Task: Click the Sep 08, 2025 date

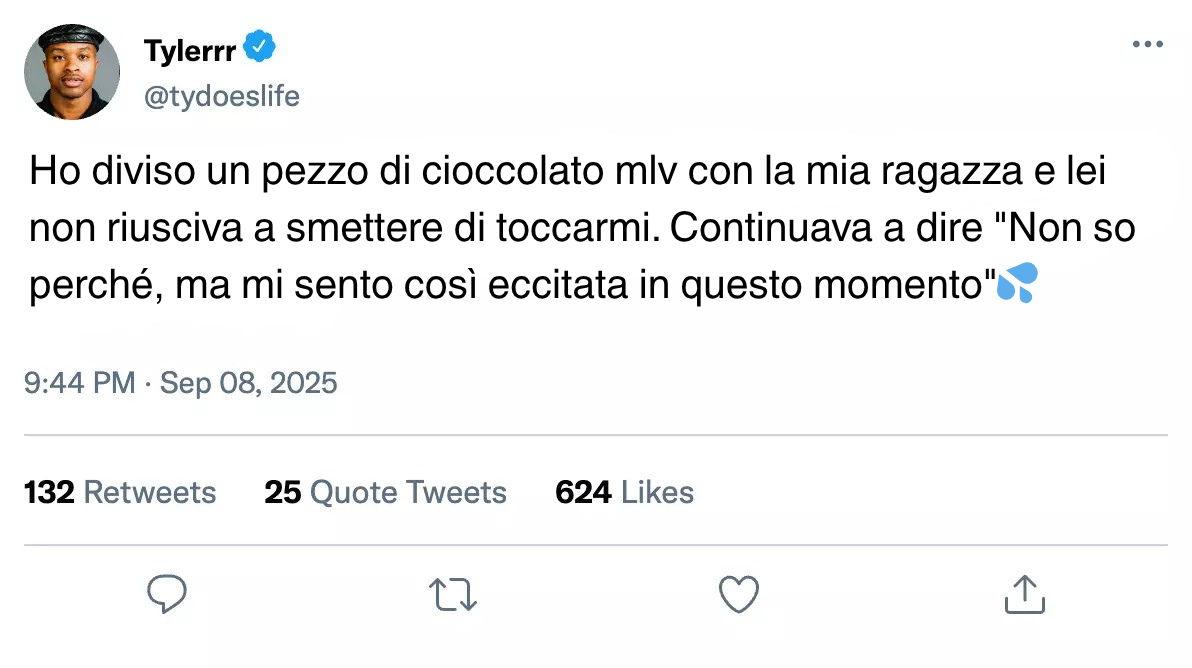Action: [x=249, y=383]
